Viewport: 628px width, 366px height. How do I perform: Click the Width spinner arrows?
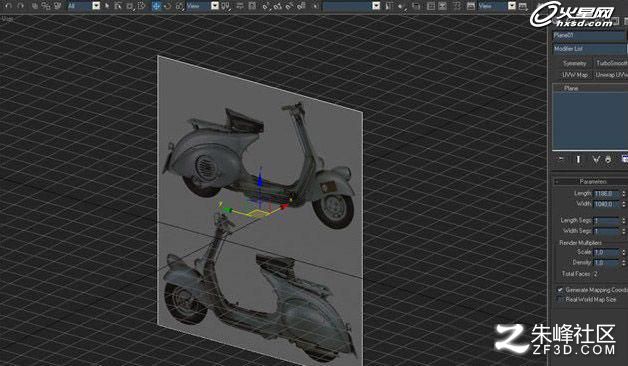tap(624, 204)
